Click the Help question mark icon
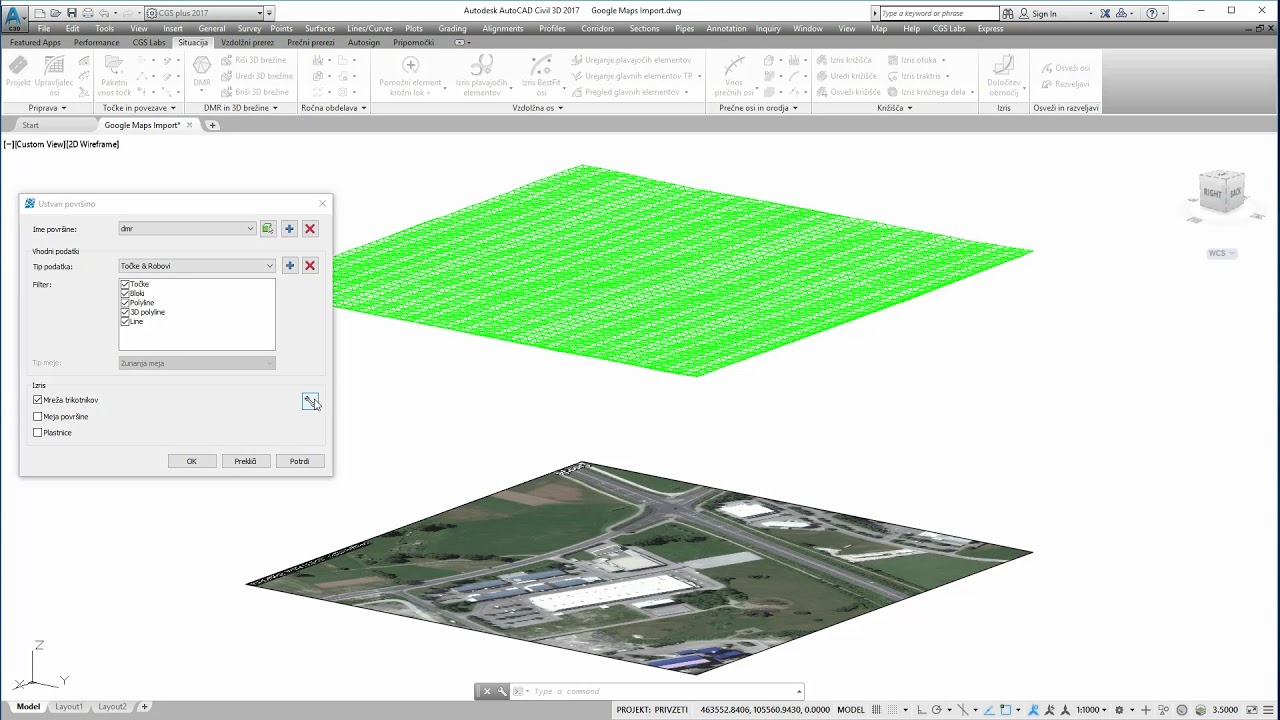This screenshot has width=1280, height=720. click(x=1152, y=13)
